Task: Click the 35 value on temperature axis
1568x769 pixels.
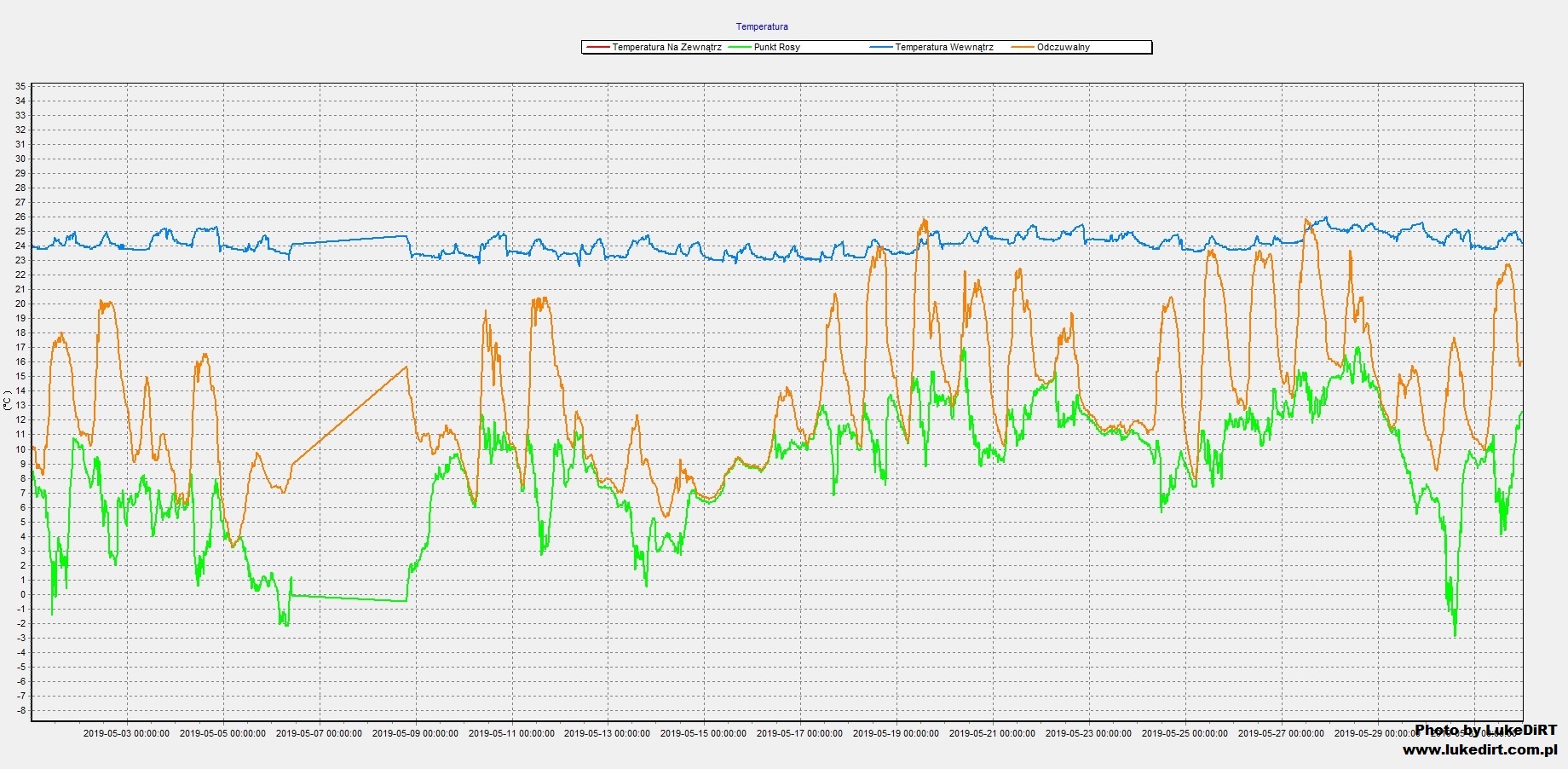Action: click(x=20, y=86)
